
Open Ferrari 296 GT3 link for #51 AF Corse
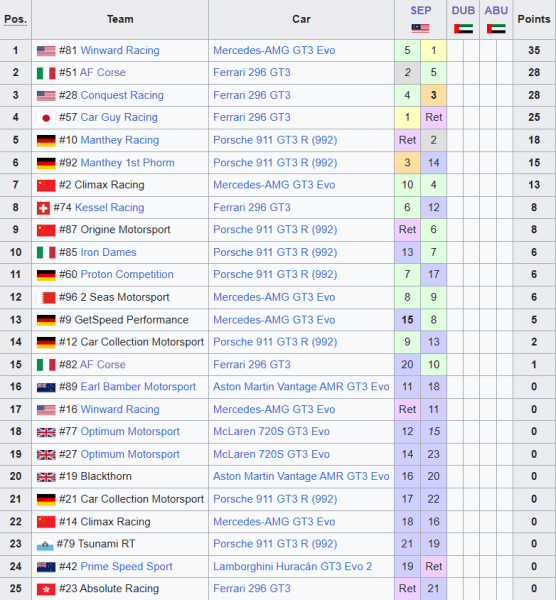point(252,72)
